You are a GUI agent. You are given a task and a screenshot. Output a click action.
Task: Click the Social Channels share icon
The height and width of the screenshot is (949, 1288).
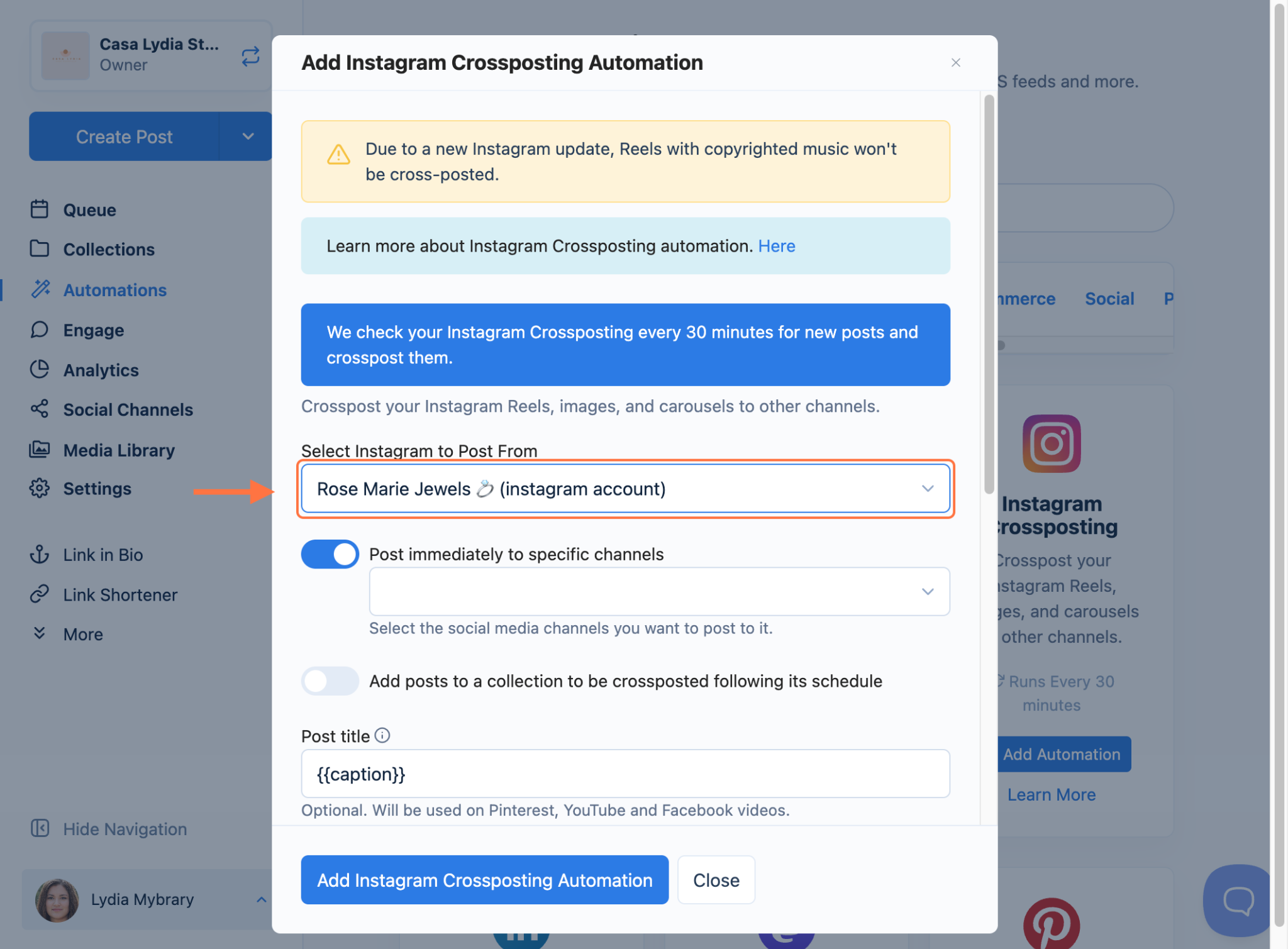tap(39, 409)
